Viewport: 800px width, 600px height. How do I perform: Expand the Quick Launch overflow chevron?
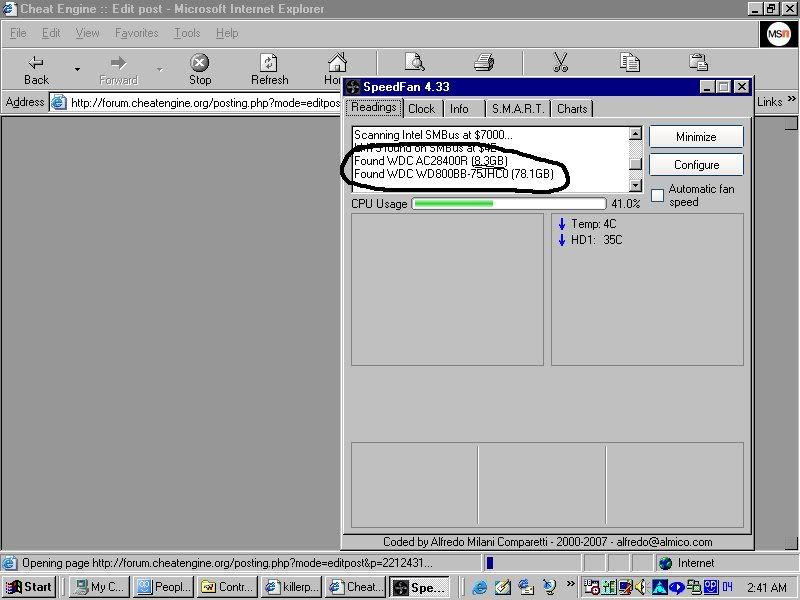pyautogui.click(x=570, y=583)
